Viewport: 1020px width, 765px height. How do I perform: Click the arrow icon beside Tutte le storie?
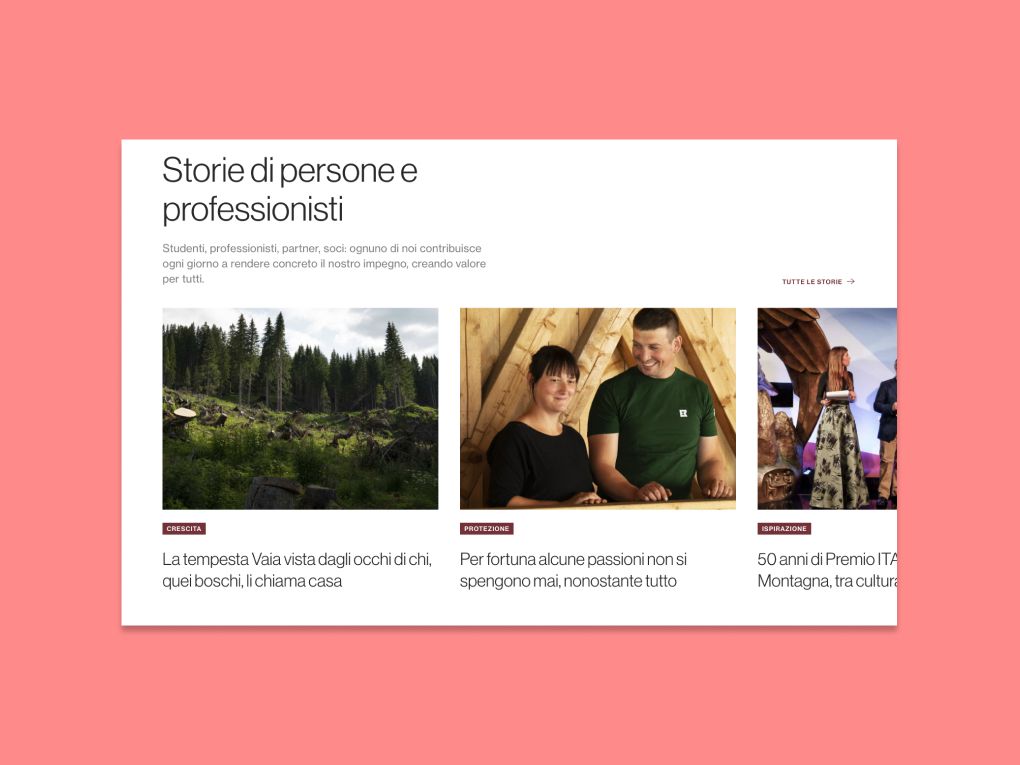click(x=851, y=282)
